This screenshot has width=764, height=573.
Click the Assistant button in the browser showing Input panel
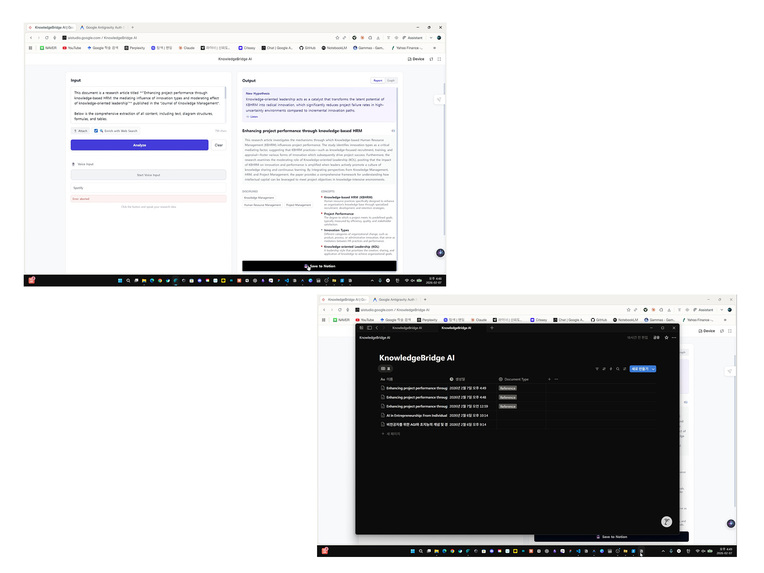[x=413, y=38]
